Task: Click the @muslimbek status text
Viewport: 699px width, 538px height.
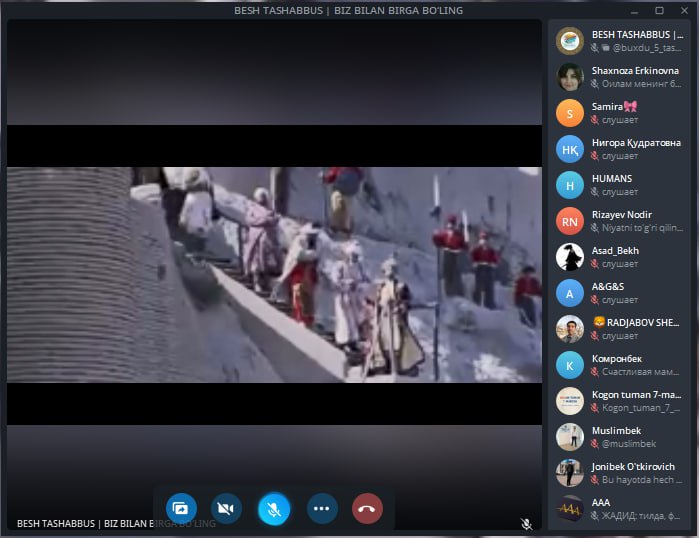Action: [629, 444]
